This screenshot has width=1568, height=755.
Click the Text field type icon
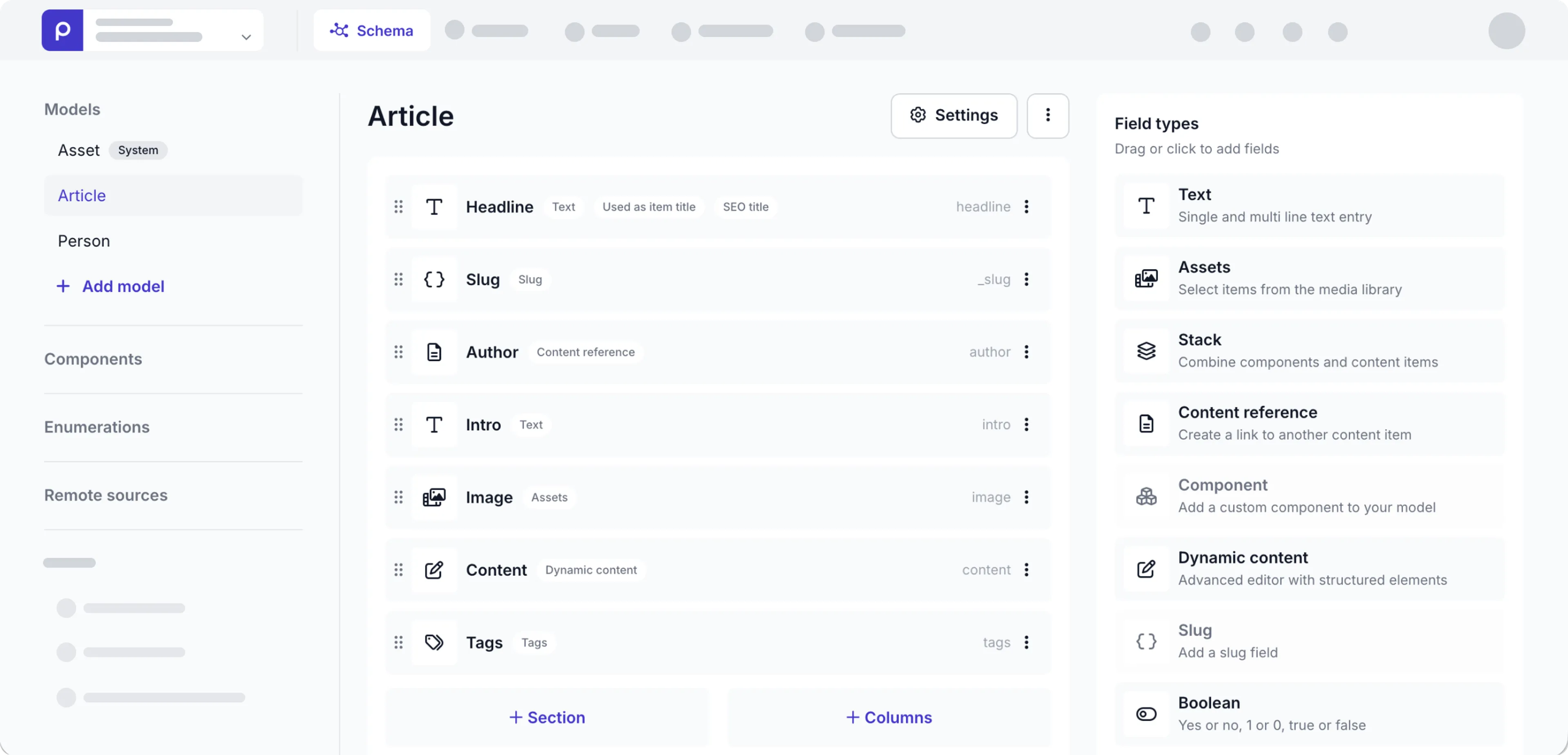point(1145,206)
